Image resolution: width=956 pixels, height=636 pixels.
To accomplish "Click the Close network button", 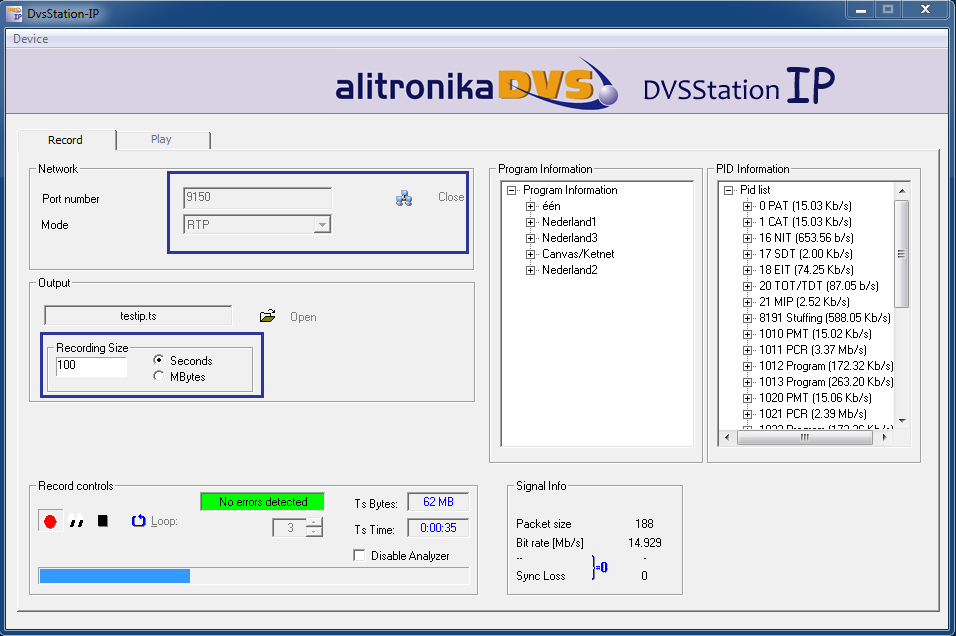I will click(451, 197).
